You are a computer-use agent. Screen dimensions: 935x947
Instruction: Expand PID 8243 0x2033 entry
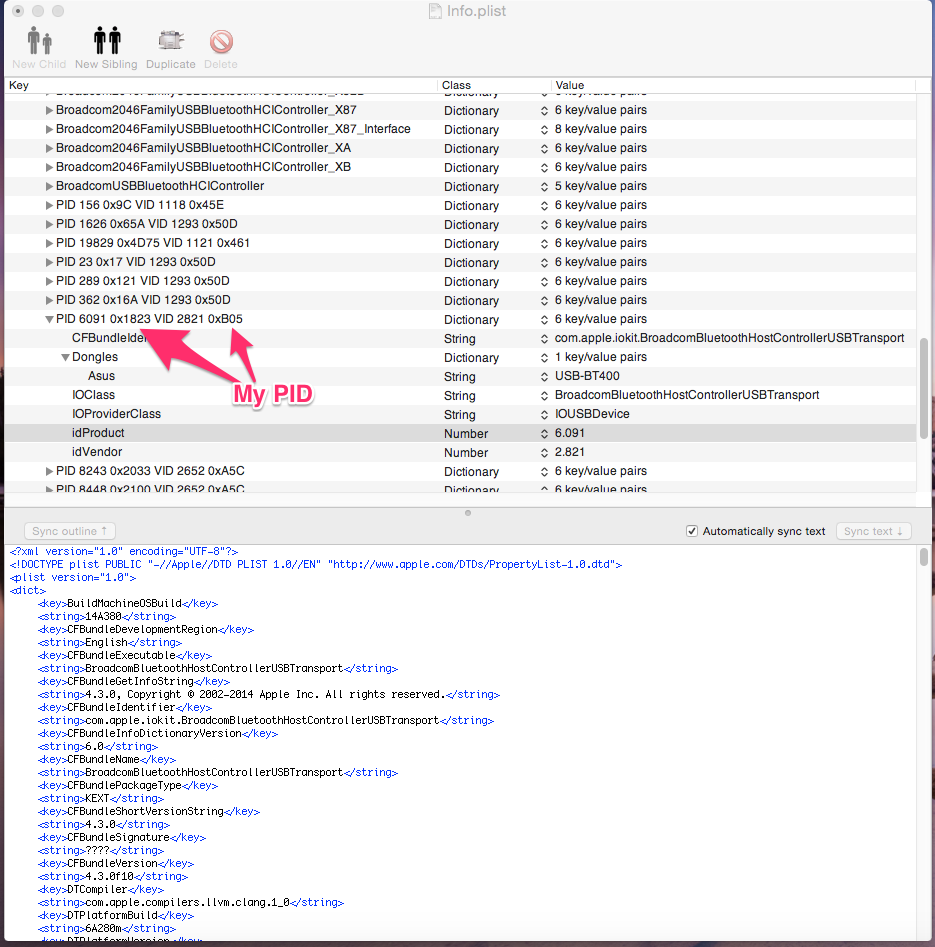[49, 472]
